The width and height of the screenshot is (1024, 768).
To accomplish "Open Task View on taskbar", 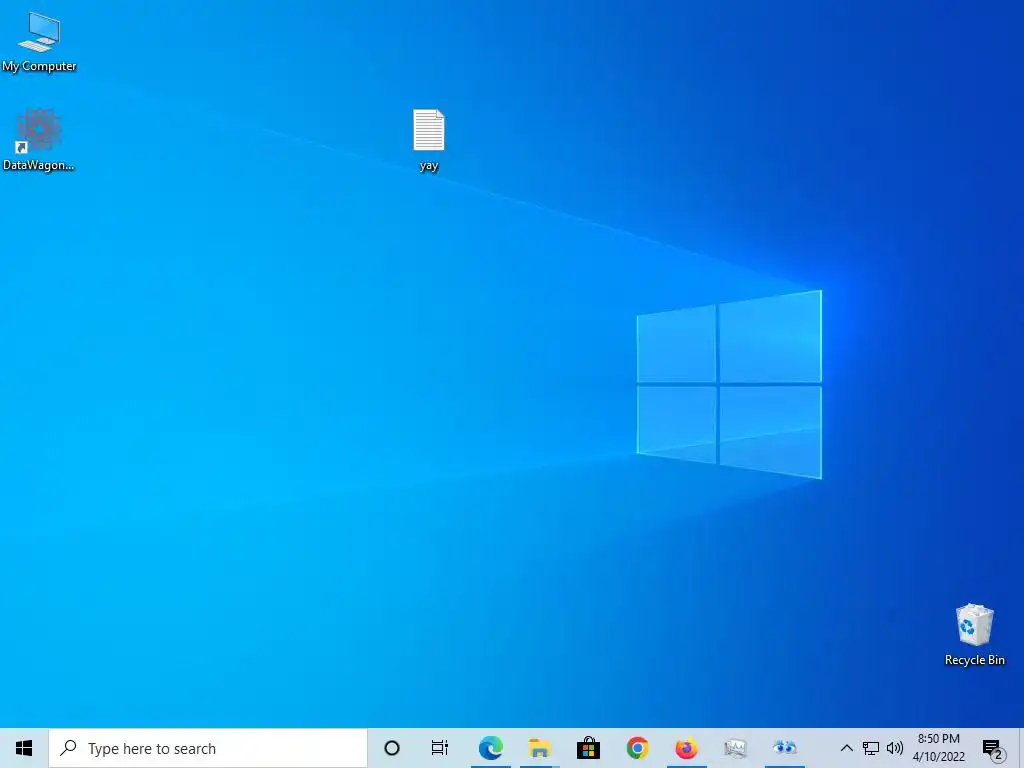I will coord(440,748).
